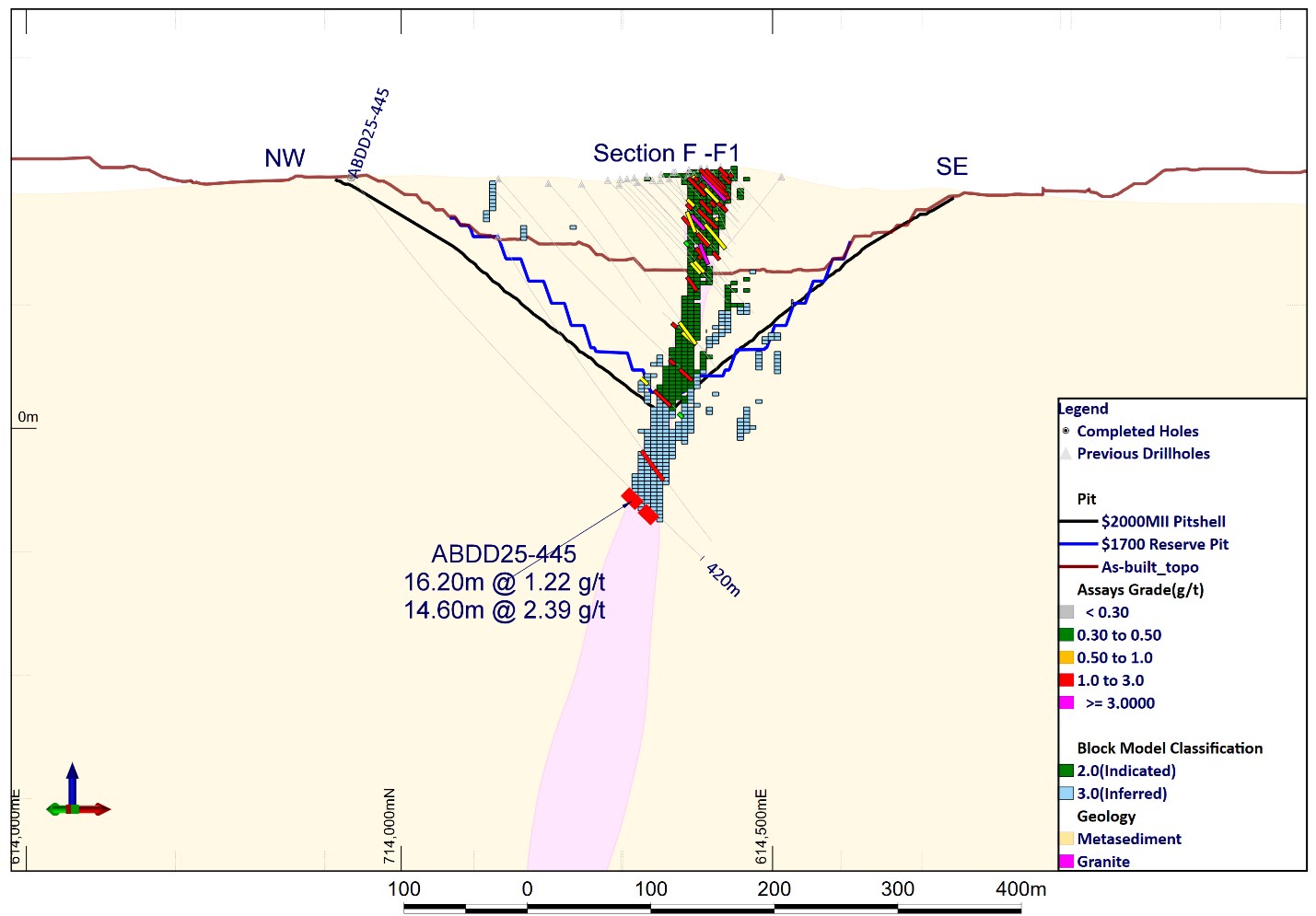Click the orange 0.50 to 1.0 grade swatch
1316x916 pixels.
[x=1066, y=658]
